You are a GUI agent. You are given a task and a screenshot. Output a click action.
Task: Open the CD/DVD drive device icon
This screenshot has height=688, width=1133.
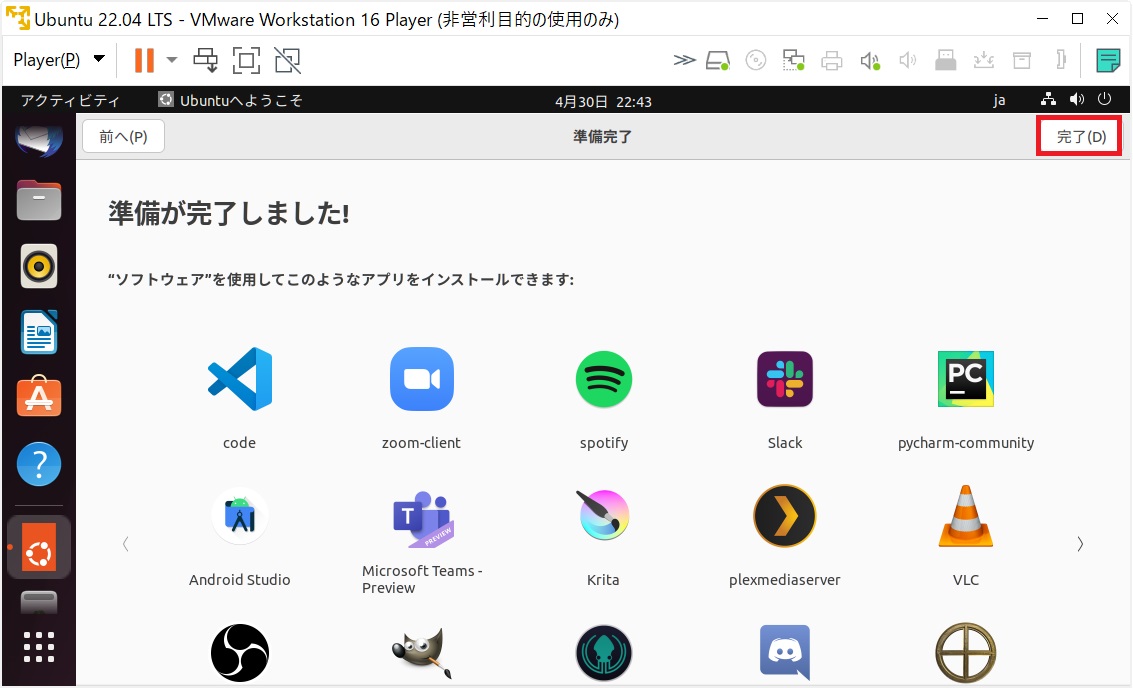(x=756, y=60)
